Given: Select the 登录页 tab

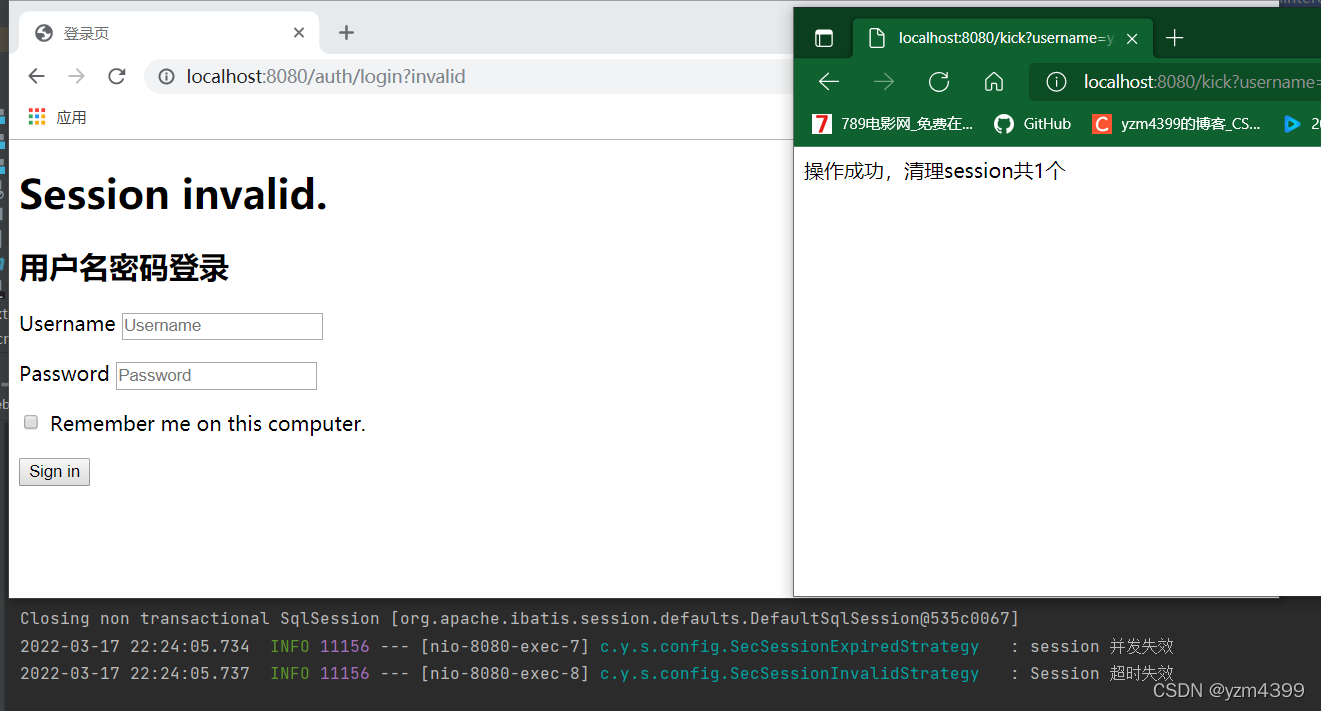Looking at the screenshot, I should point(170,33).
